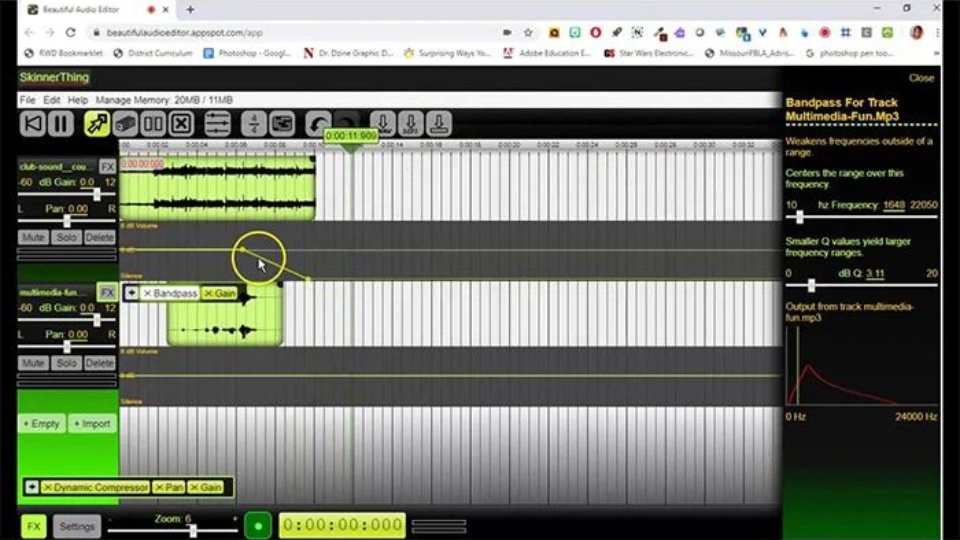Click the snap-to-grid toolbar icon
The image size is (960, 540).
pos(282,124)
